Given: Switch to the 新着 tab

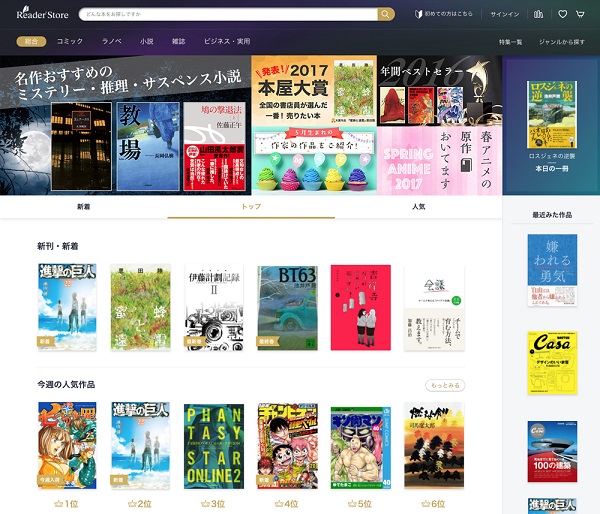Looking at the screenshot, I should click(83, 207).
